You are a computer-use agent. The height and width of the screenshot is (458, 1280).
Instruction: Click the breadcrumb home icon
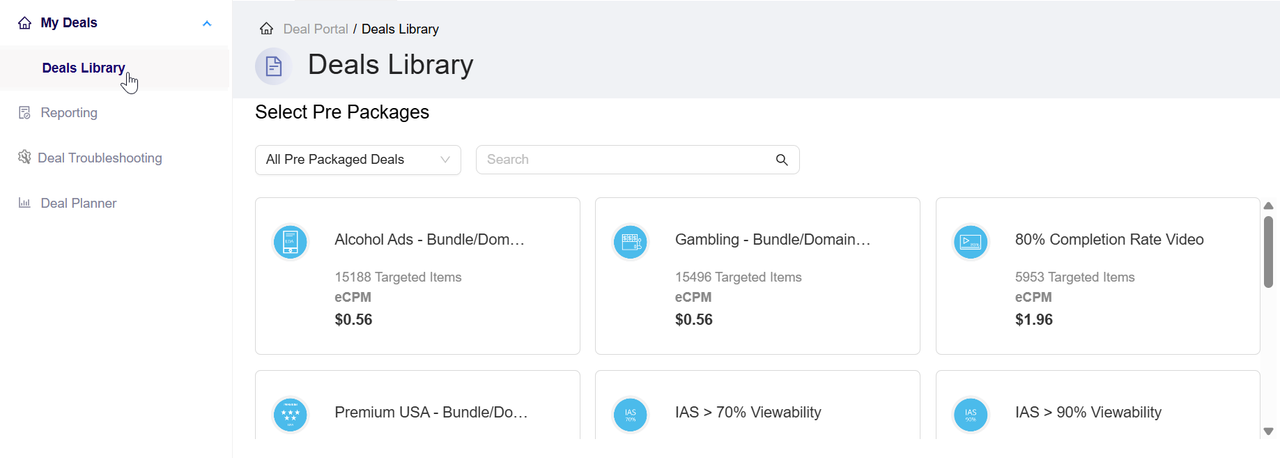pos(266,29)
